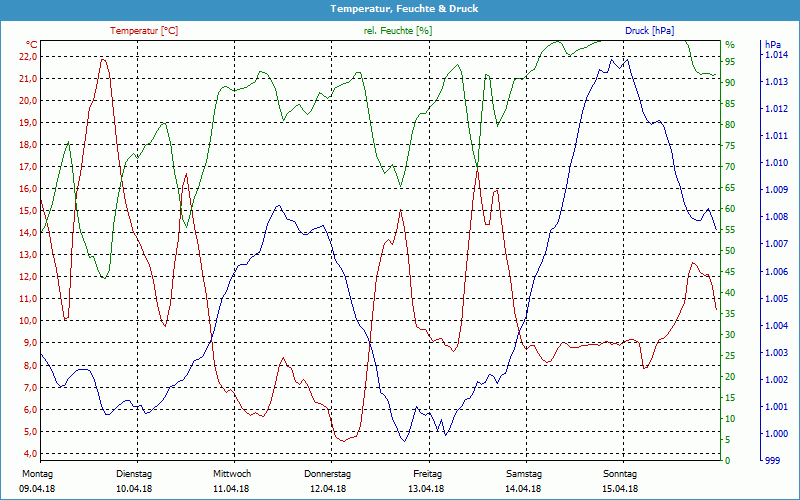Viewport: 800px width, 500px height.
Task: Select the green 'rel. Feuchte [%]' legend label
Action: [x=398, y=31]
